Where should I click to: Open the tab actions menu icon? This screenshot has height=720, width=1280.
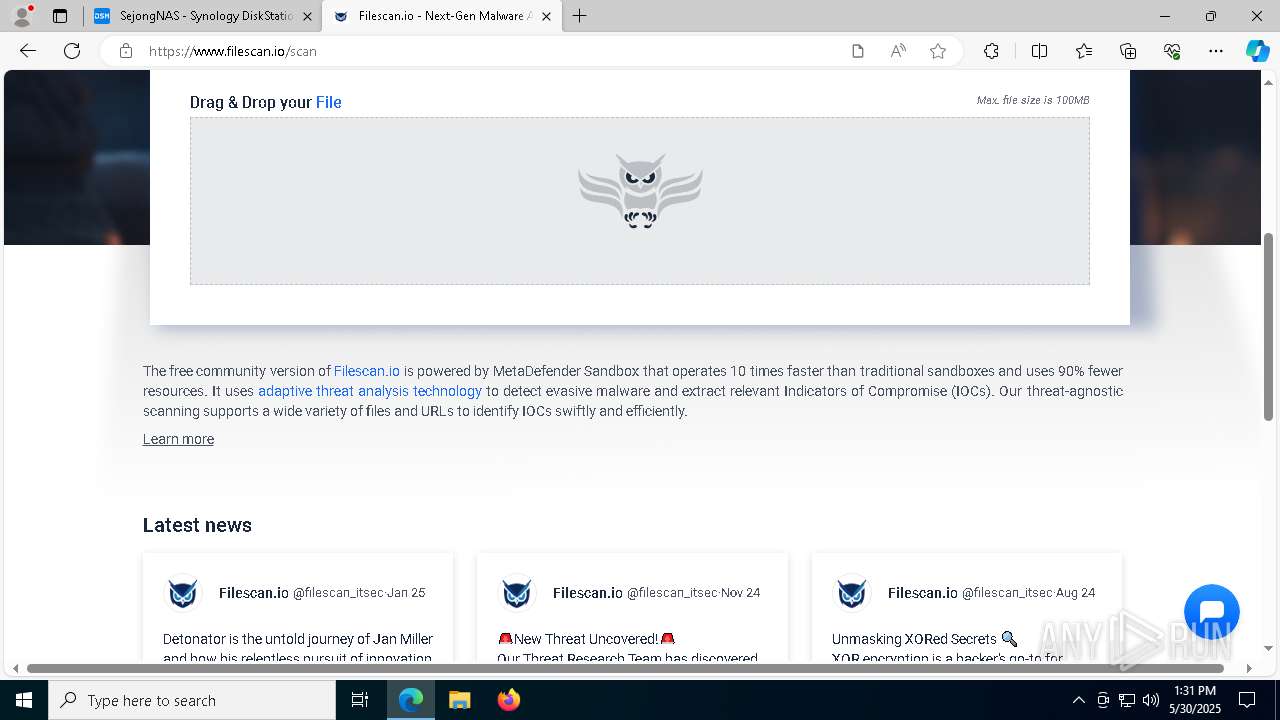coord(60,16)
